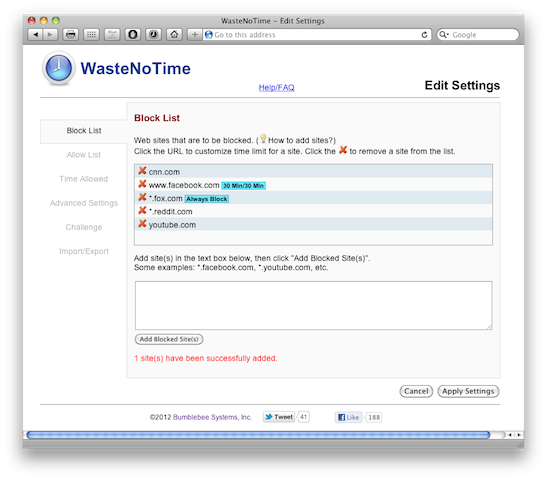Open Top Sites grid icon in toolbar
Screen dimensions: 547x480
(91, 35)
